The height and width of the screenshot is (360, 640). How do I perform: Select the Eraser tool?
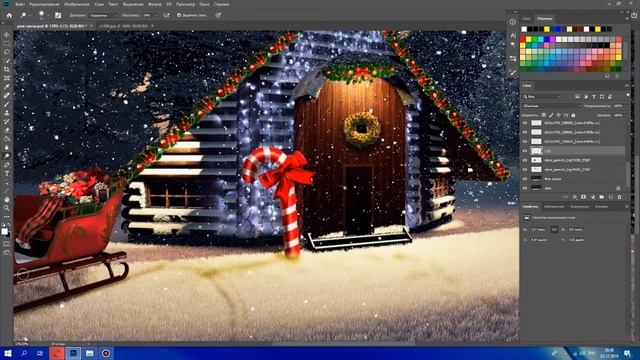7,130
